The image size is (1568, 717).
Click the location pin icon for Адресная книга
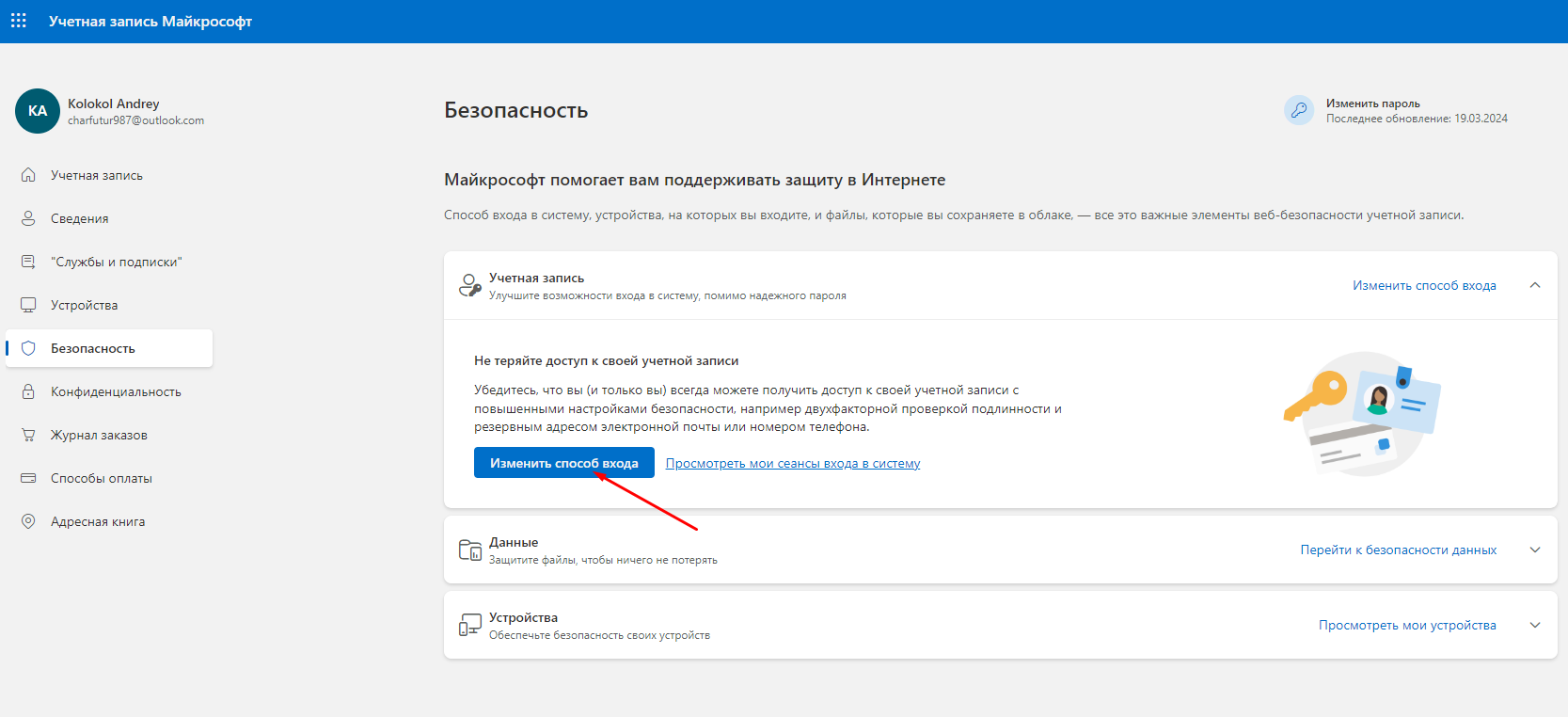28,521
